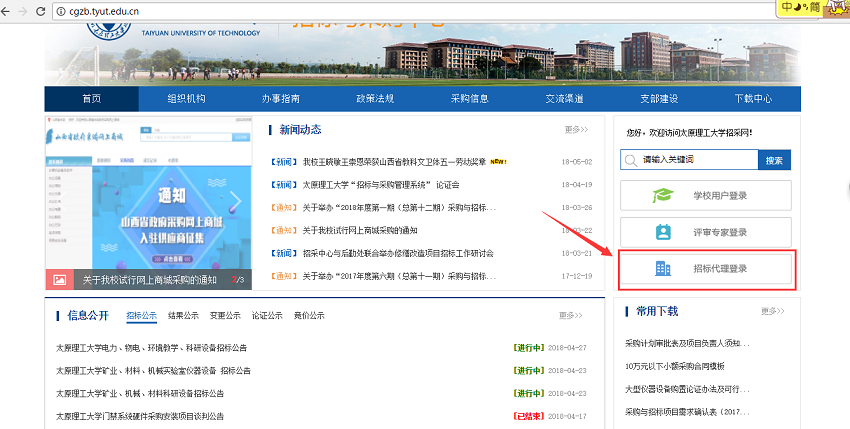Screen dimensions: 850x429
Task: Reload the page with refresh icon
Action: click(x=40, y=11)
